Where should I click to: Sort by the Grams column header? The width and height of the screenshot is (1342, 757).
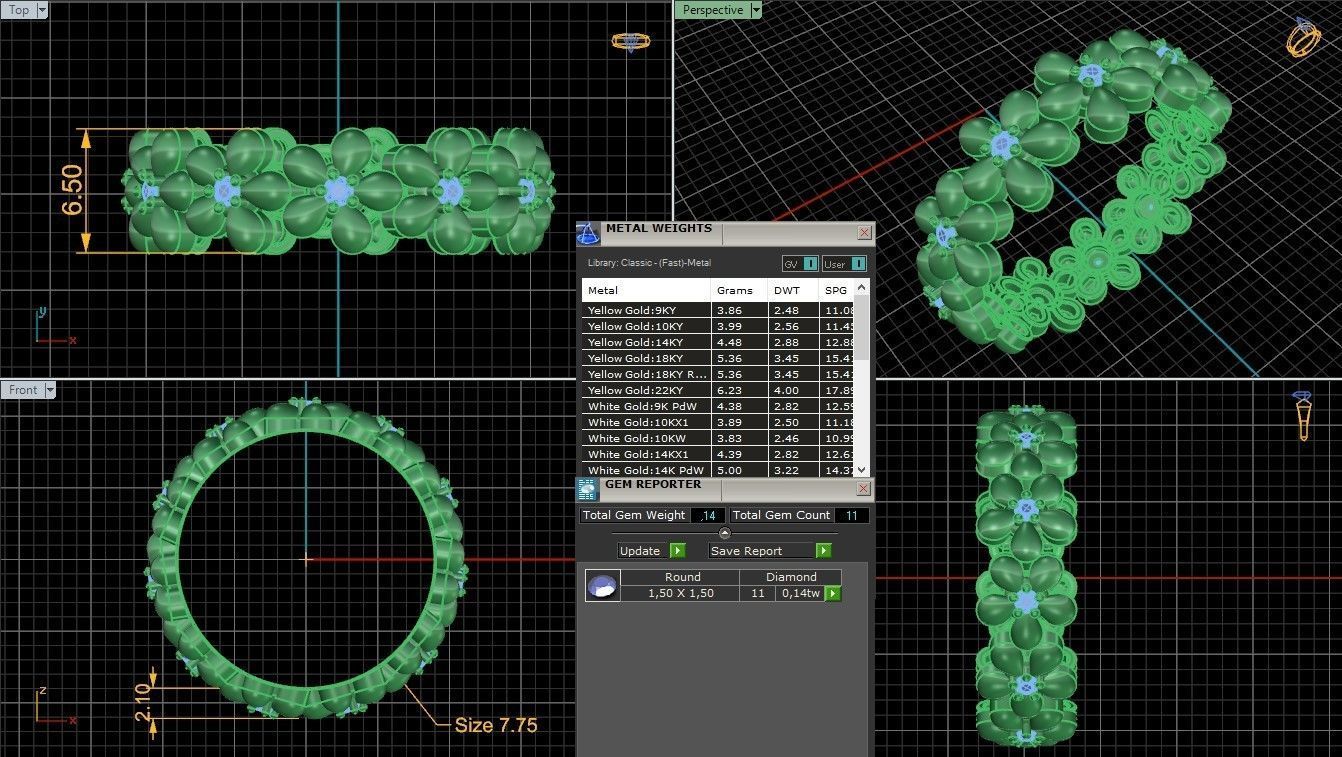(x=739, y=290)
